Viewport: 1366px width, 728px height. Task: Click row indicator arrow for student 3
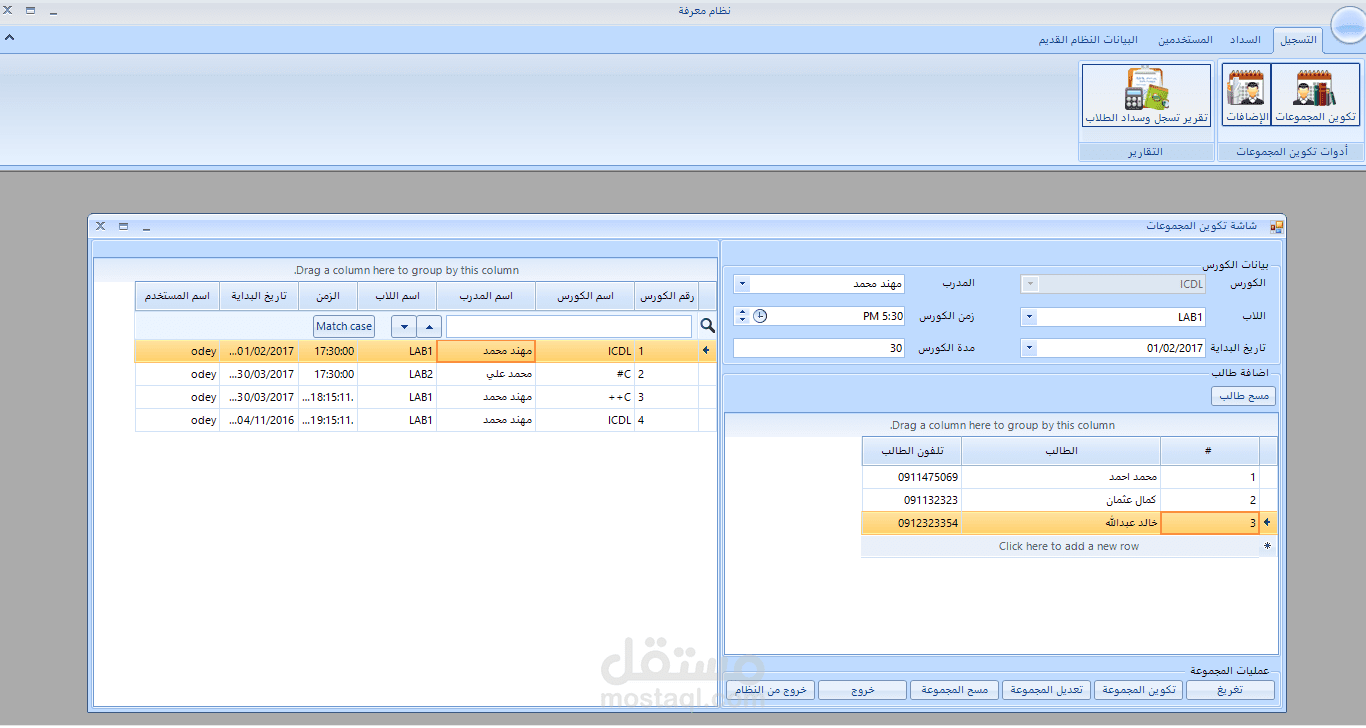(1268, 523)
